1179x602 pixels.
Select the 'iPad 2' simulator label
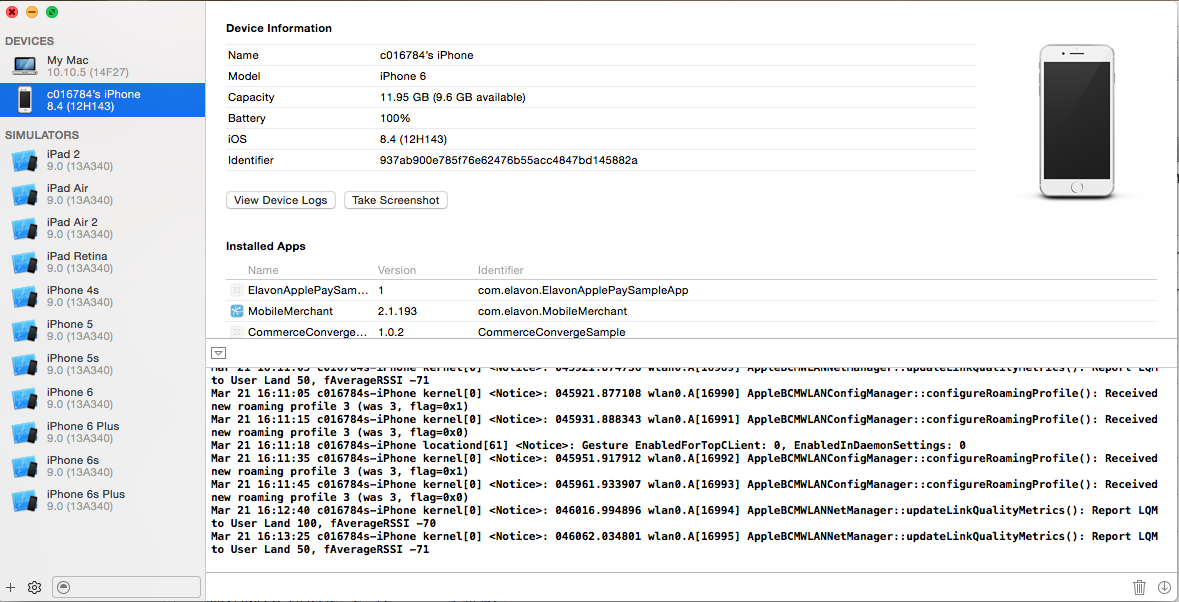point(63,154)
